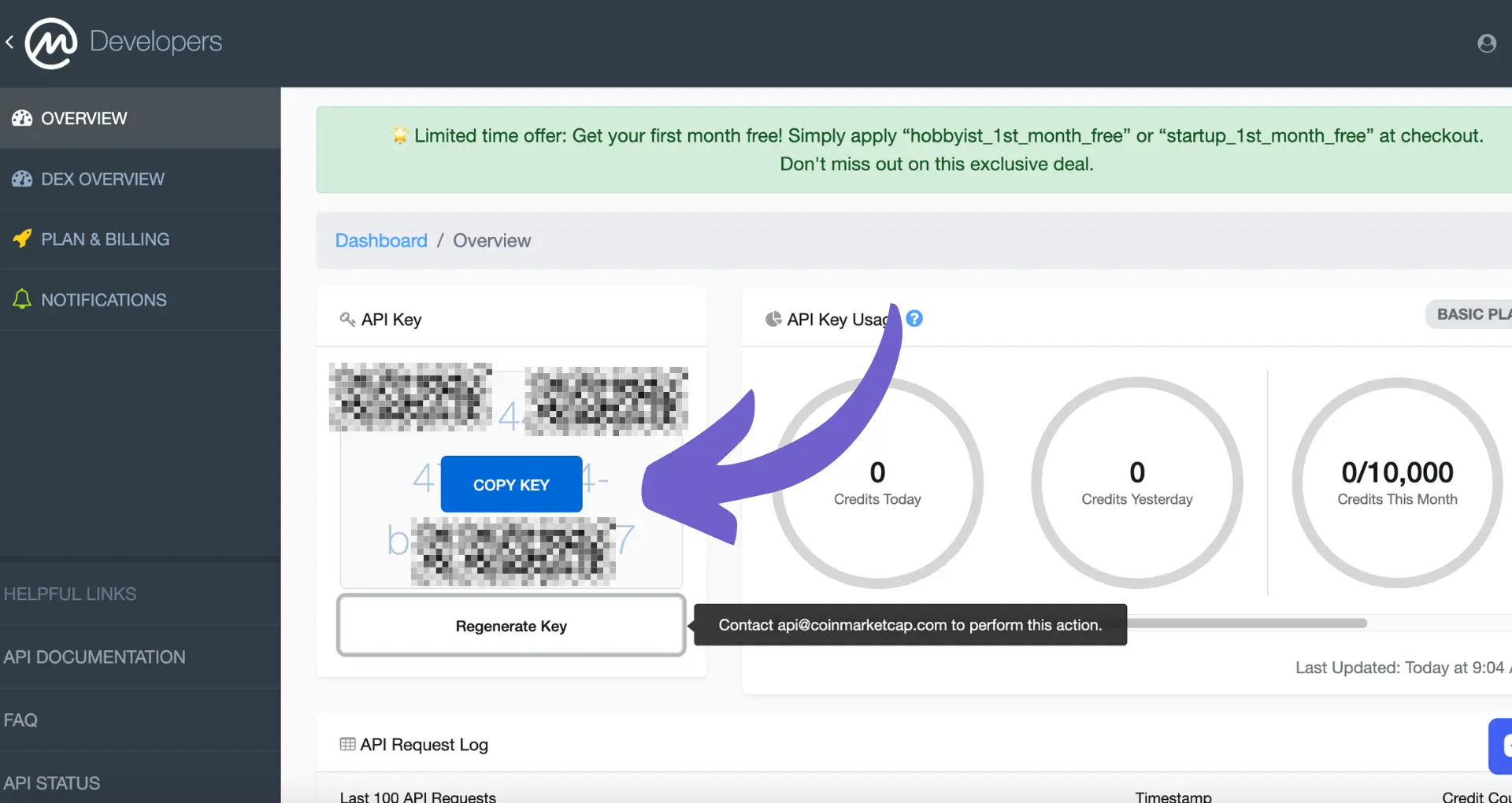Open the API Status link
Image resolution: width=1512 pixels, height=803 pixels.
tap(52, 783)
